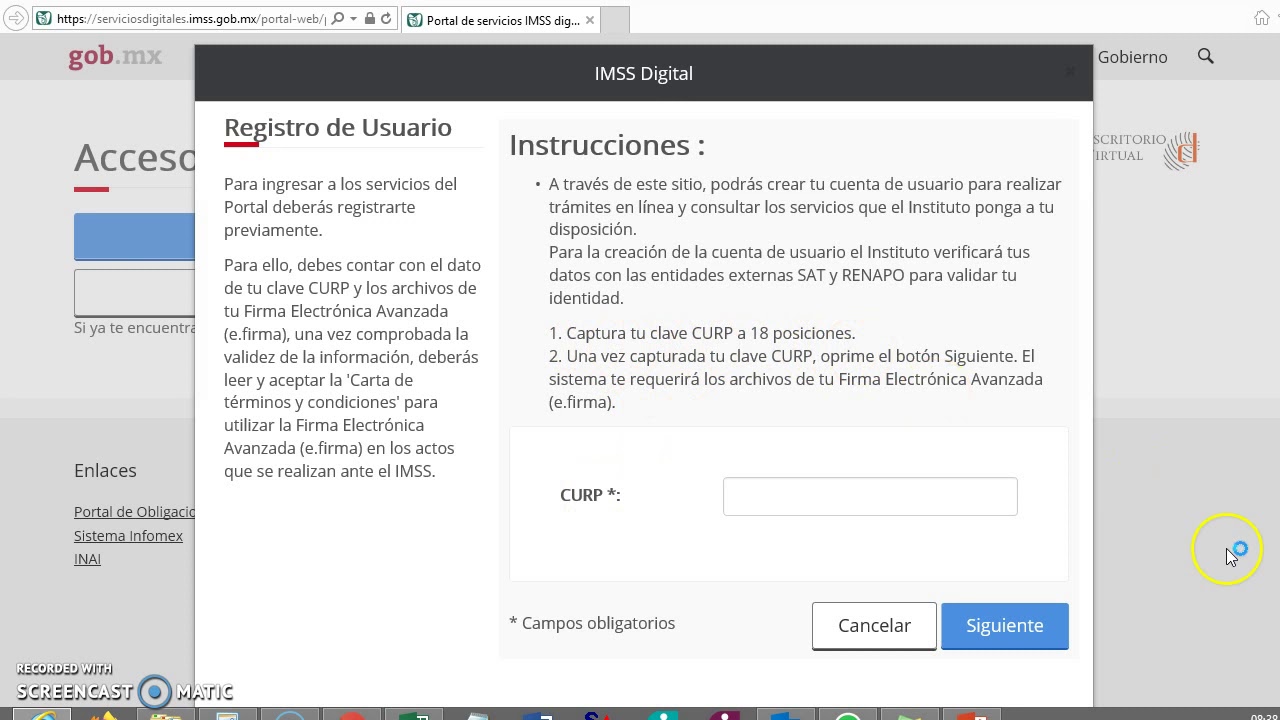Screen dimensions: 1280x720
Task: Open the Sistema Infomex link
Action: click(x=128, y=536)
